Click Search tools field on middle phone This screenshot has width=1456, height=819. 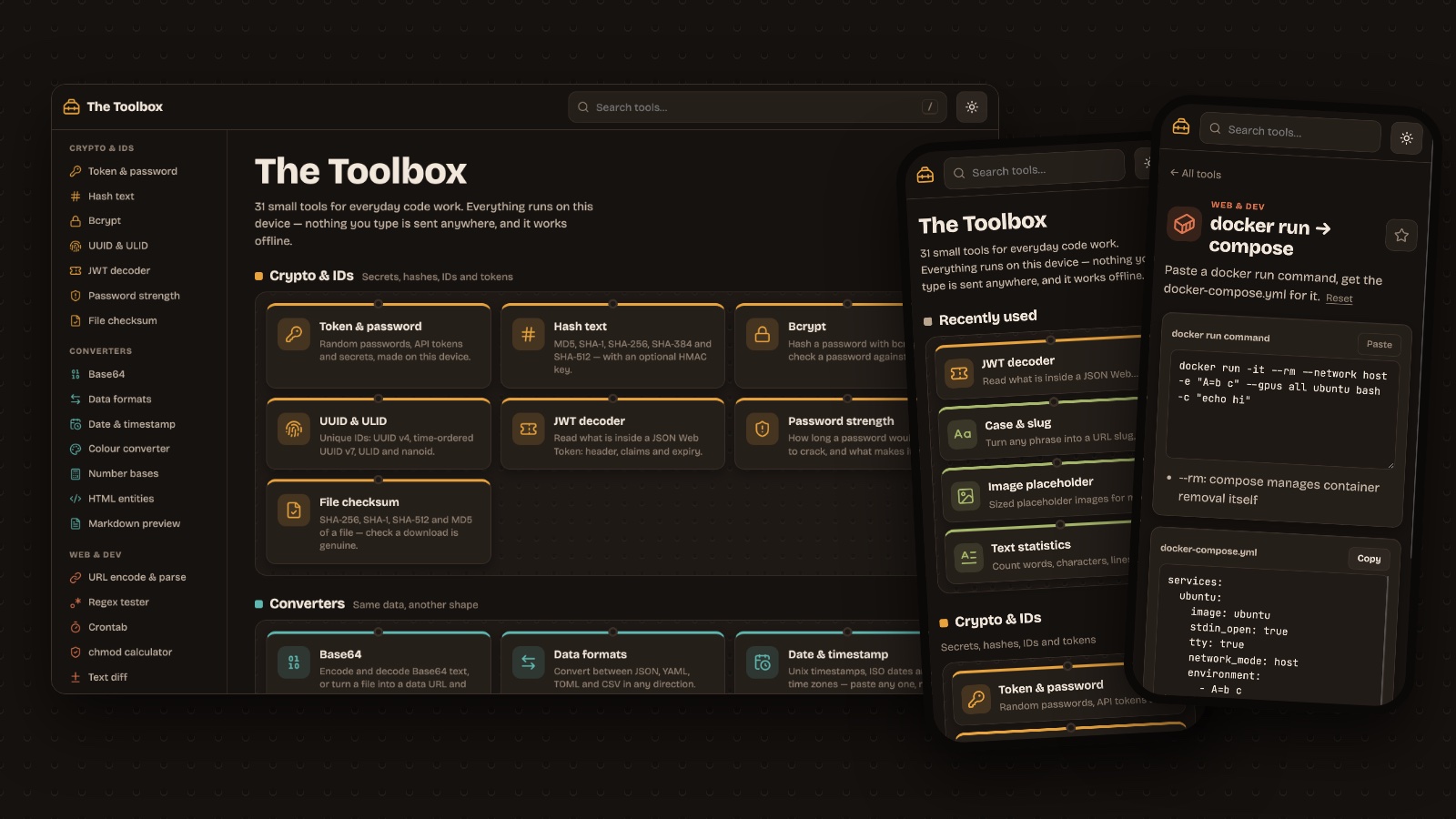pyautogui.click(x=1035, y=169)
